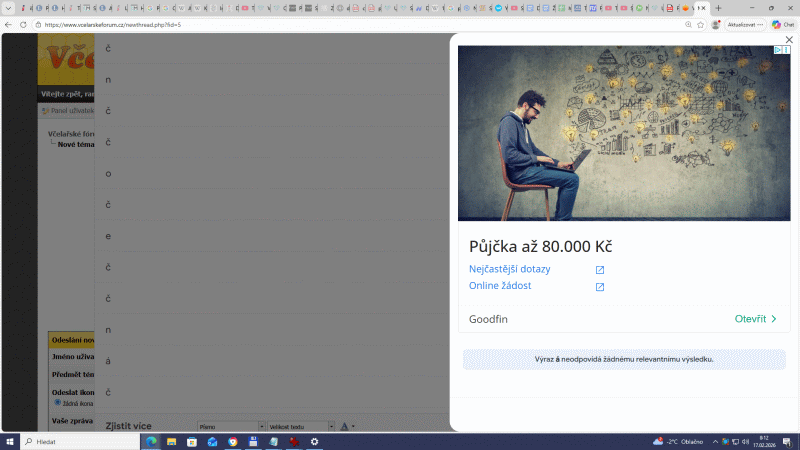Open the notification center icon

787,442
